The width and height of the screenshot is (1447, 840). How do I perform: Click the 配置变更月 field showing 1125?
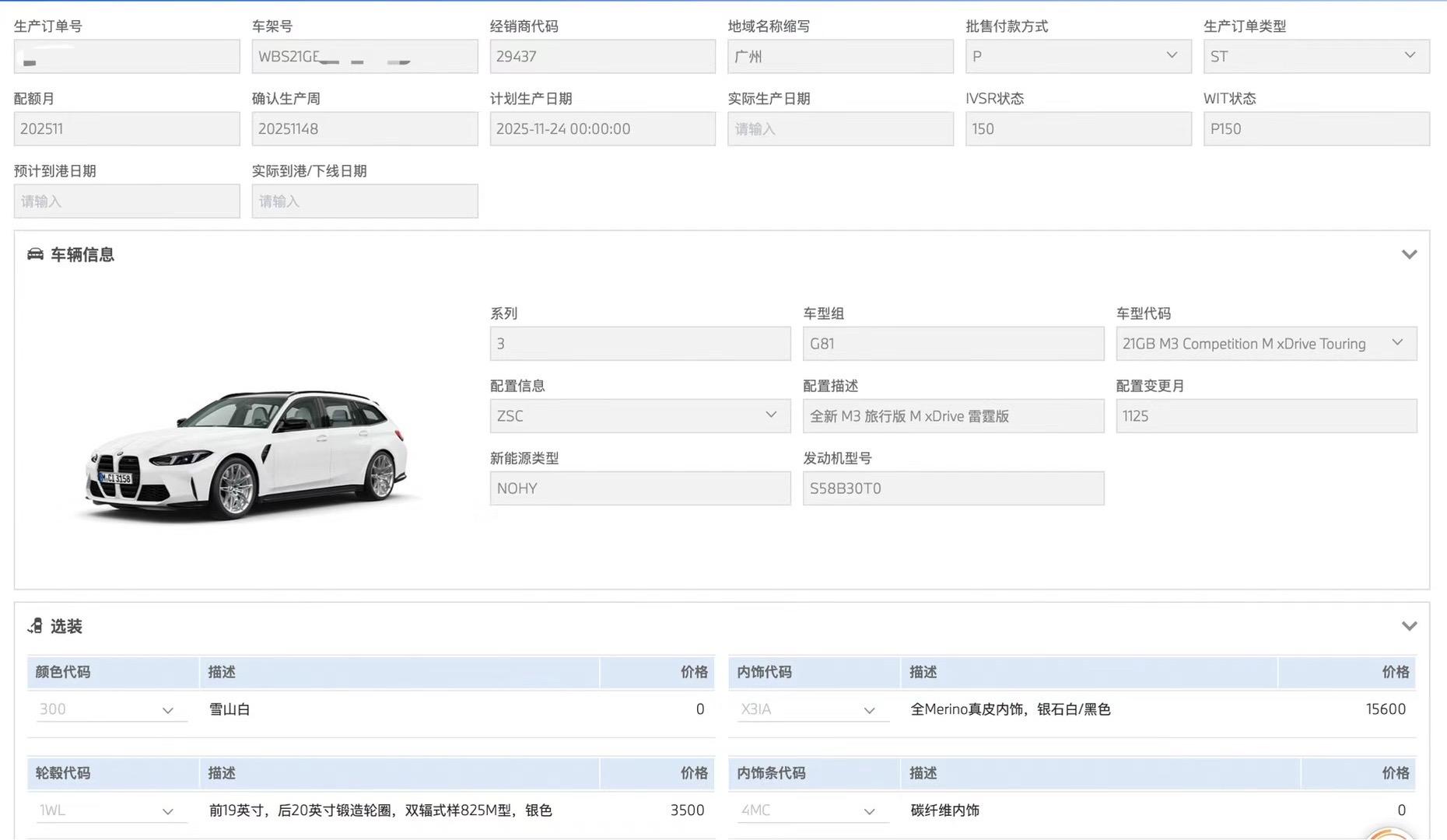[1267, 415]
